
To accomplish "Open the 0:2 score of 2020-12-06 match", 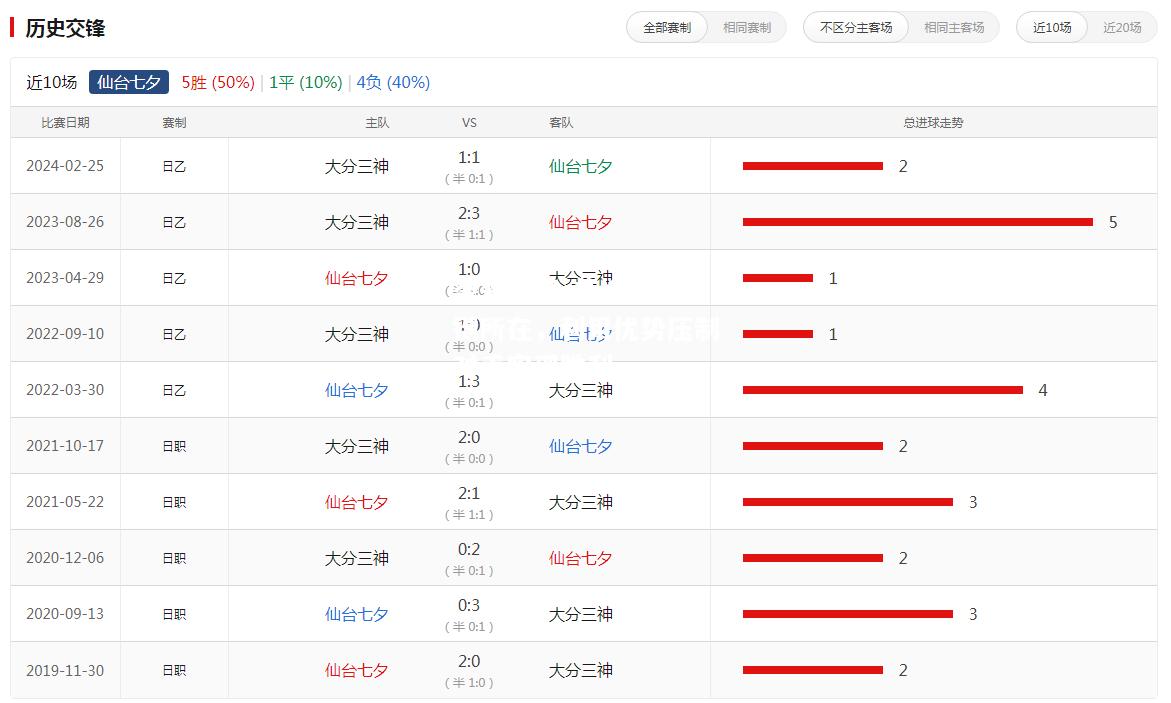I will 469,550.
